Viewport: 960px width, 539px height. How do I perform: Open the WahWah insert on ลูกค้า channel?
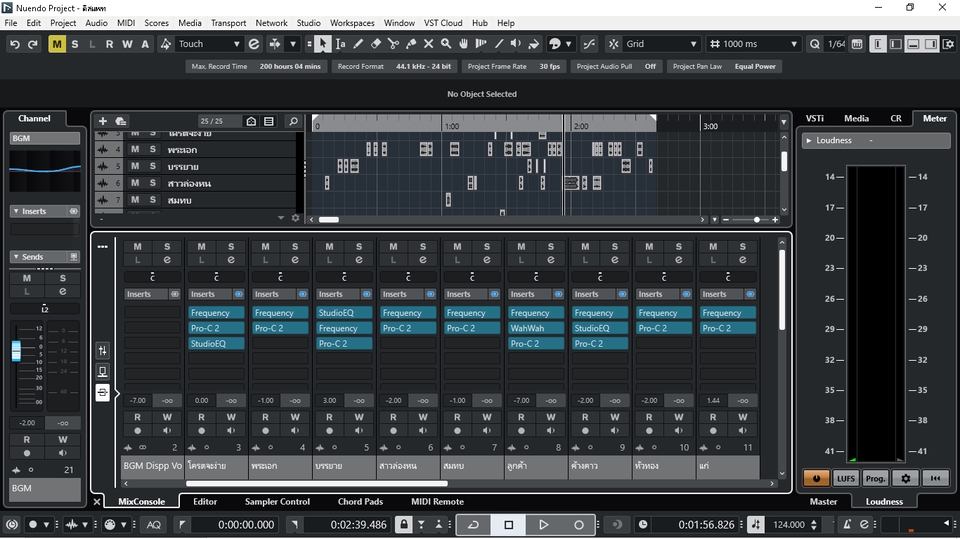pos(536,328)
